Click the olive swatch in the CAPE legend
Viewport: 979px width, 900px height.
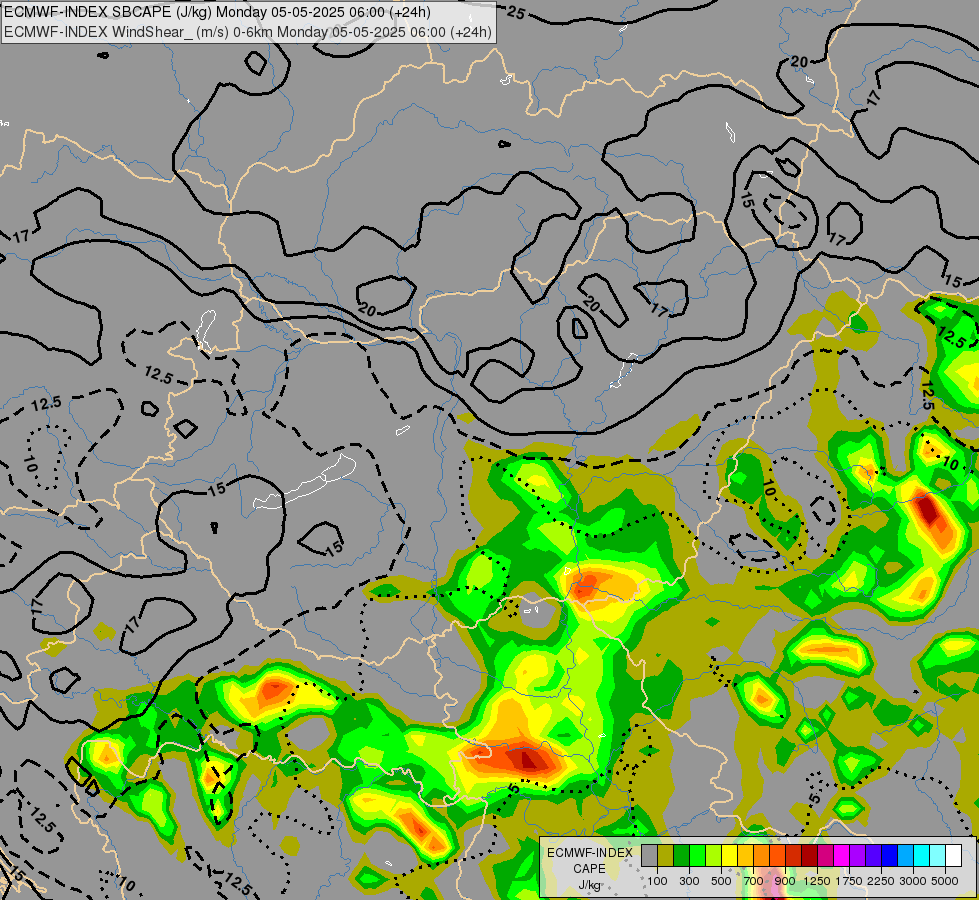[x=666, y=856]
